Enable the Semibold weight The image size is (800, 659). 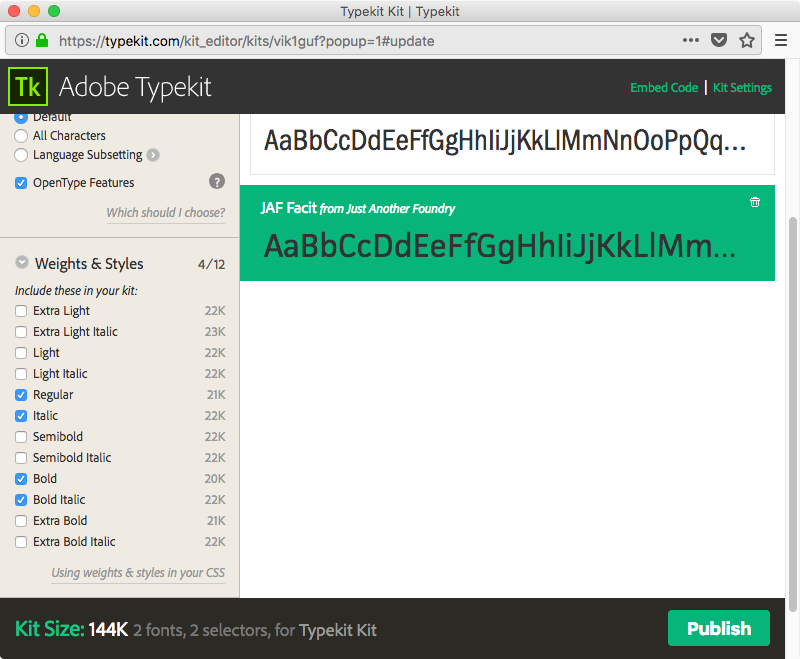coord(21,437)
